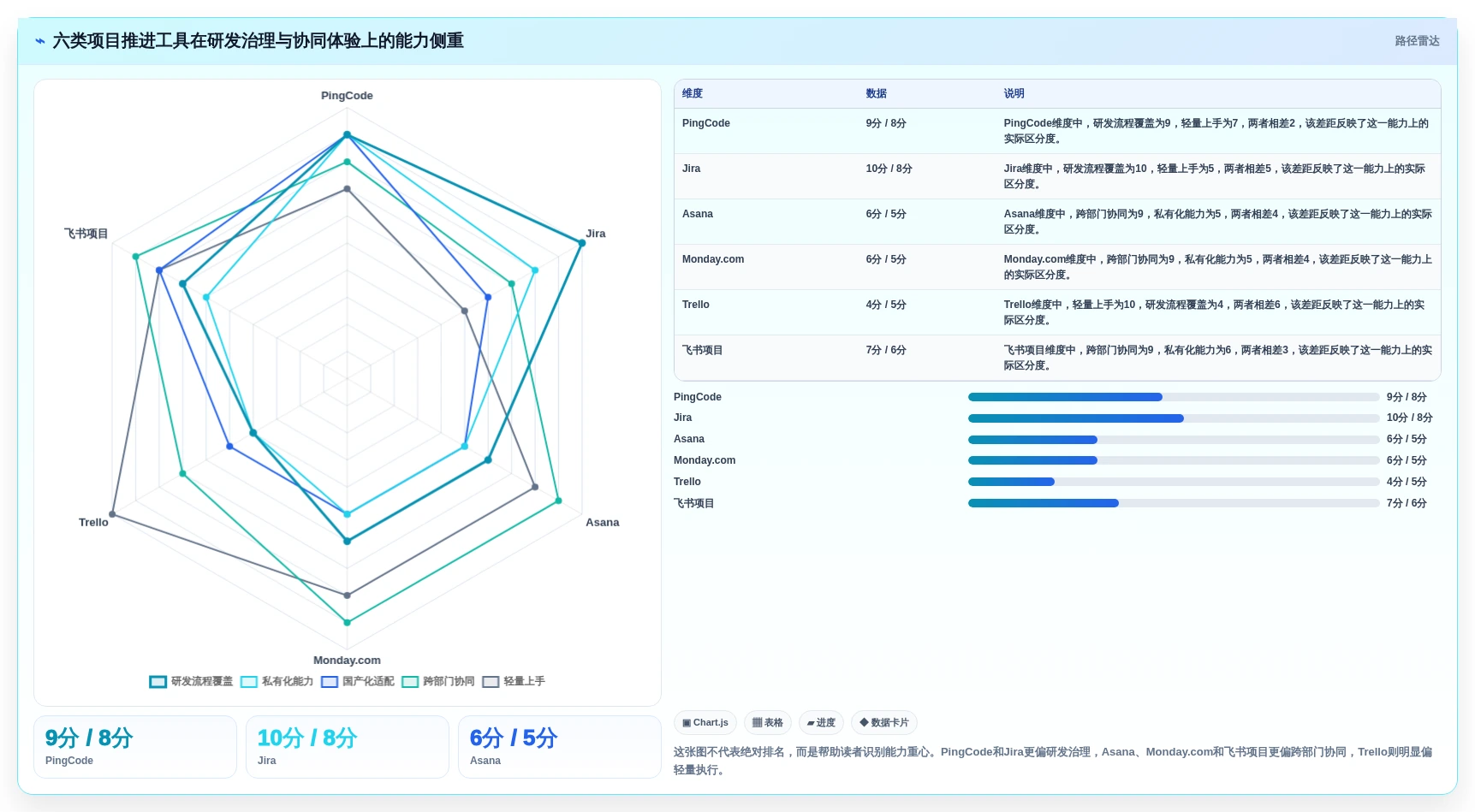Click the PingCode table row name
This screenshot has height=812, width=1475.
[706, 123]
